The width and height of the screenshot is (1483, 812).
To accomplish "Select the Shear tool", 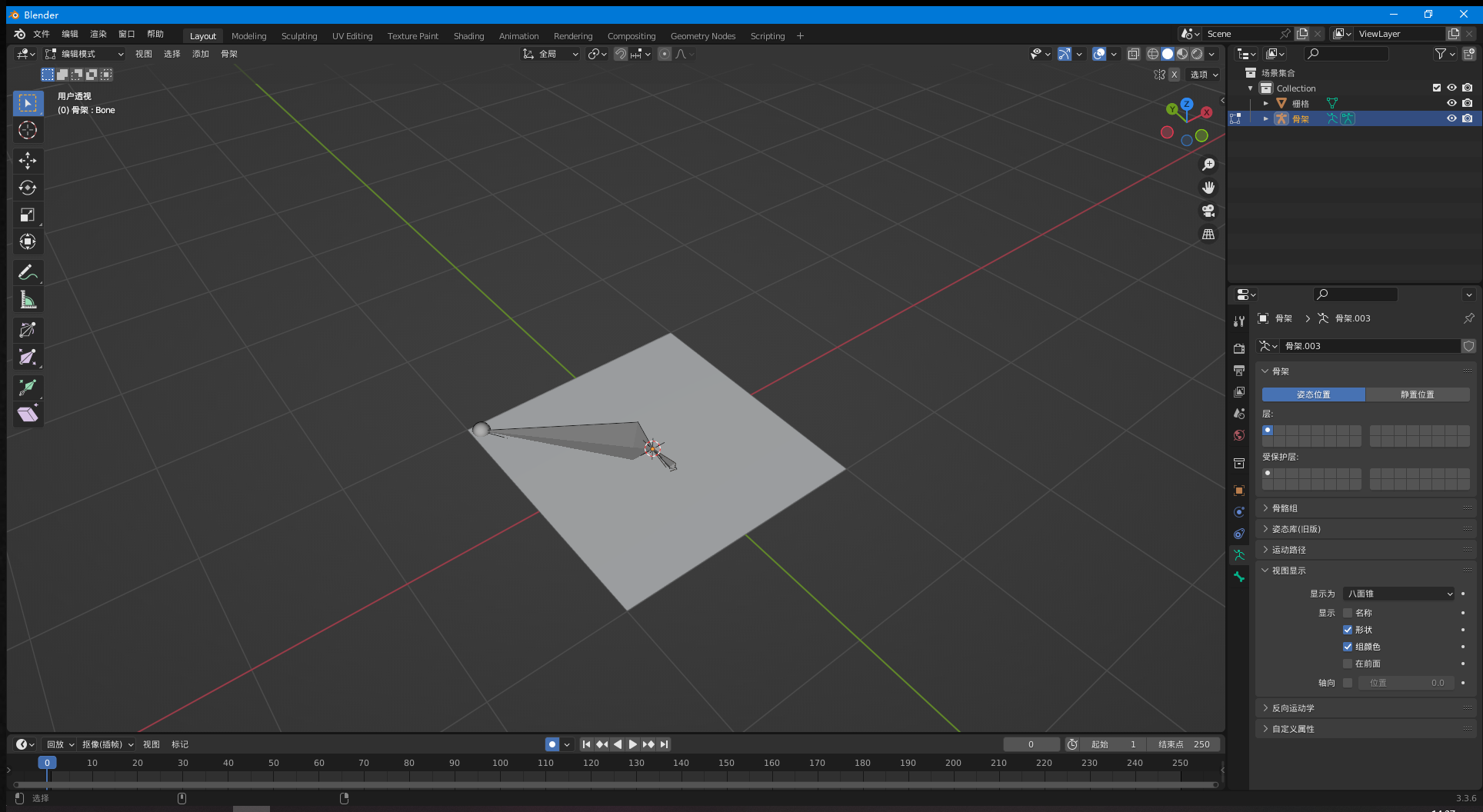I will click(28, 414).
